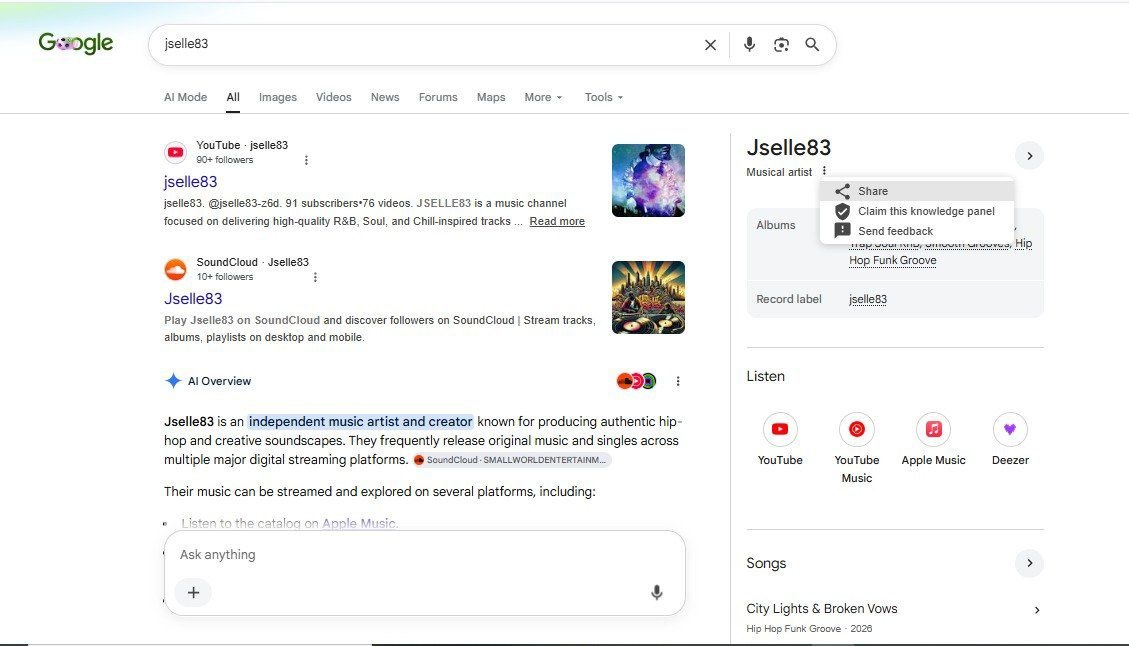1129x646 pixels.
Task: Expand the Songs section arrow
Action: point(1030,563)
